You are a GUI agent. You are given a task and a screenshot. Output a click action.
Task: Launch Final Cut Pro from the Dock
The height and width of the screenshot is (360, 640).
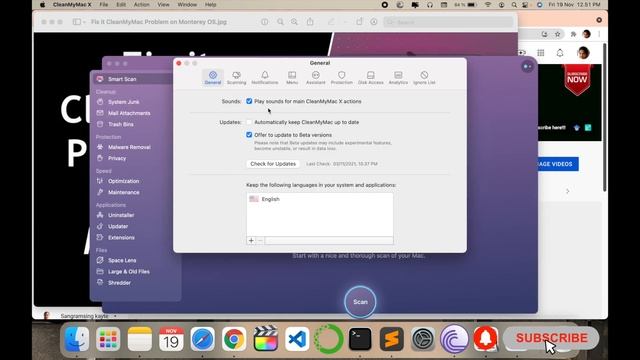click(266, 339)
